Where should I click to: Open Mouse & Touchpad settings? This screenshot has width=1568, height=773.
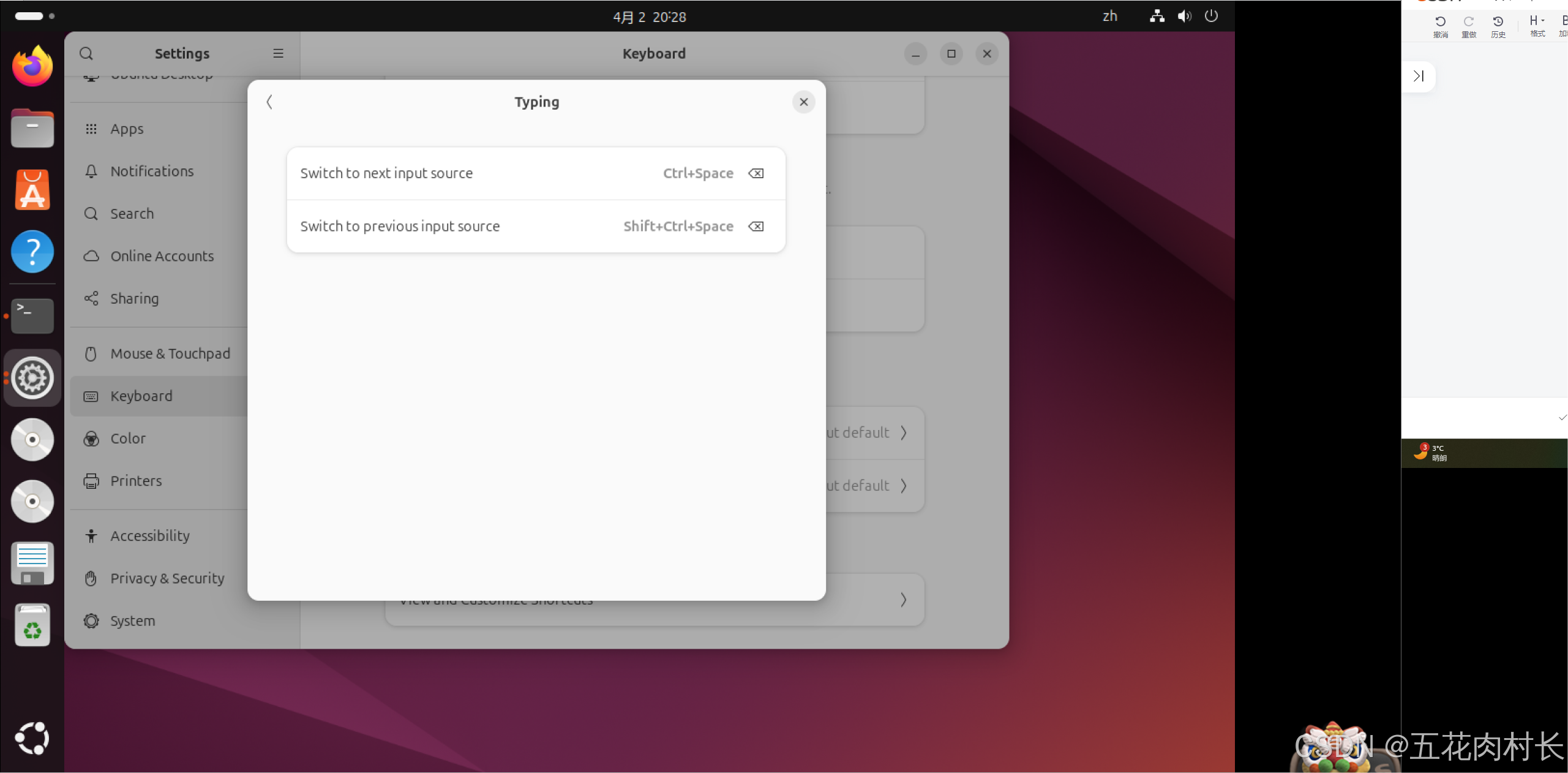pyautogui.click(x=170, y=353)
